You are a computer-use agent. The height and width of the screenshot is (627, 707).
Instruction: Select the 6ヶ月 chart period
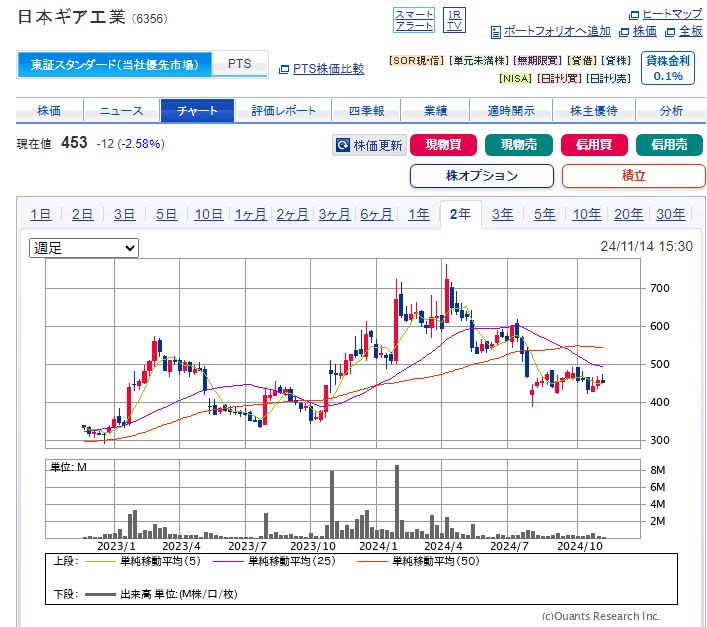376,214
